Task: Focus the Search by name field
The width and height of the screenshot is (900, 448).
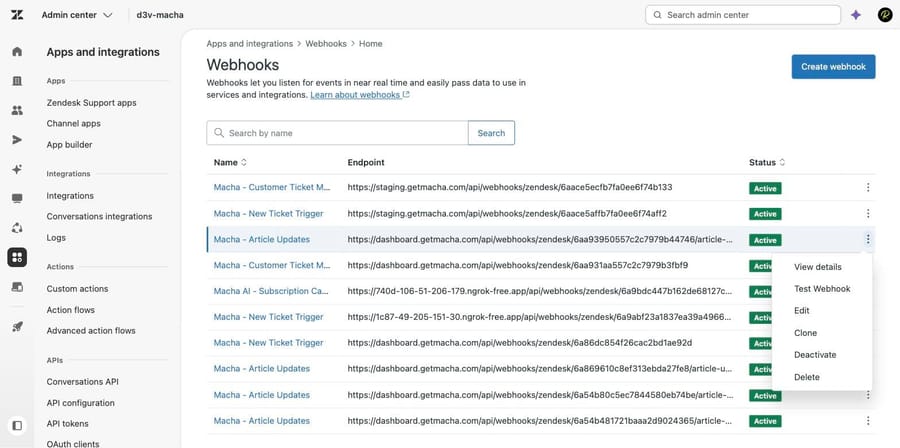Action: [x=338, y=133]
